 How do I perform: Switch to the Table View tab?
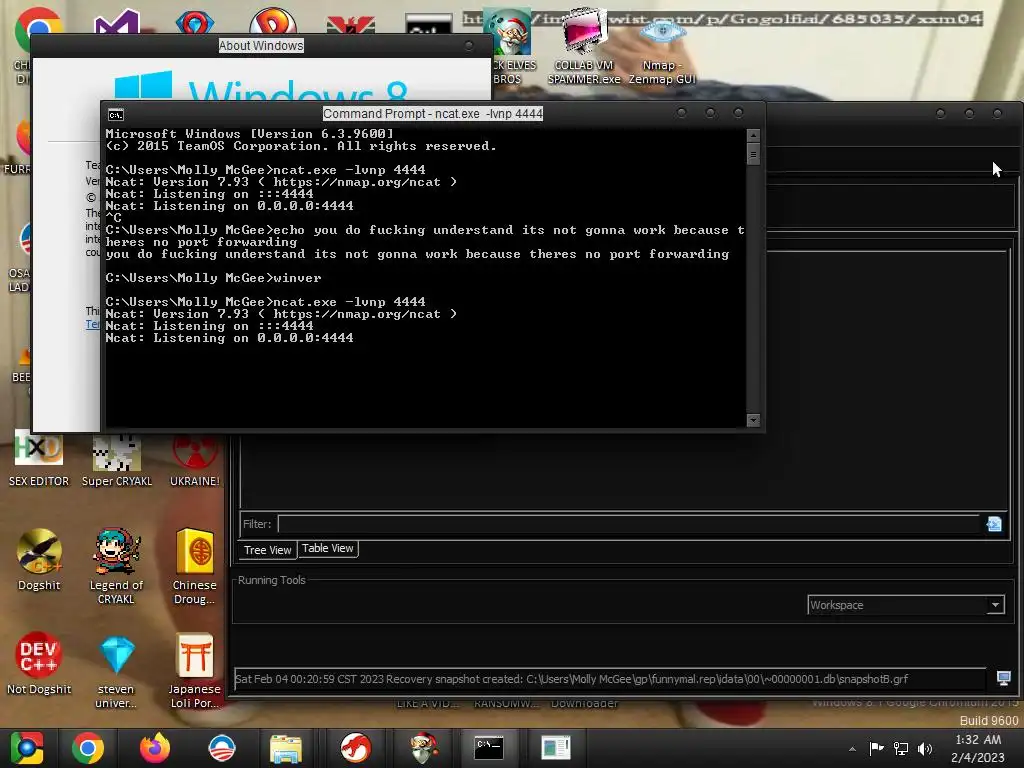[x=328, y=549]
